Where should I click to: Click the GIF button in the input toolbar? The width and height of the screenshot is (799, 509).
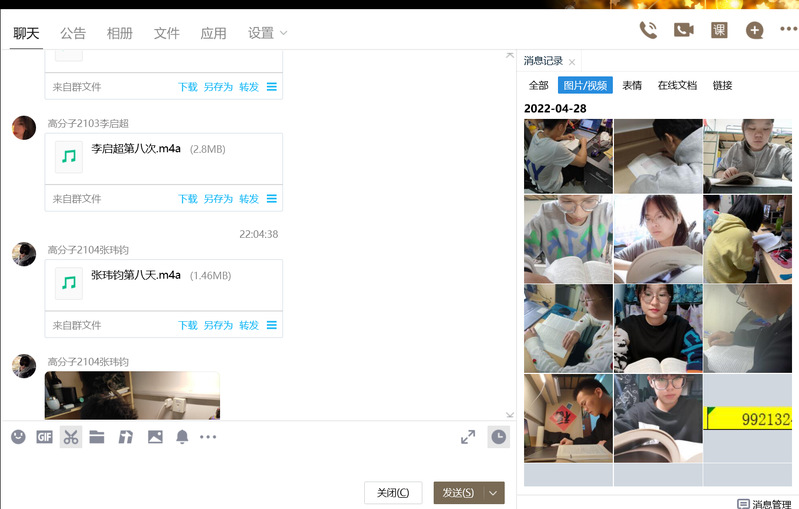pos(44,437)
